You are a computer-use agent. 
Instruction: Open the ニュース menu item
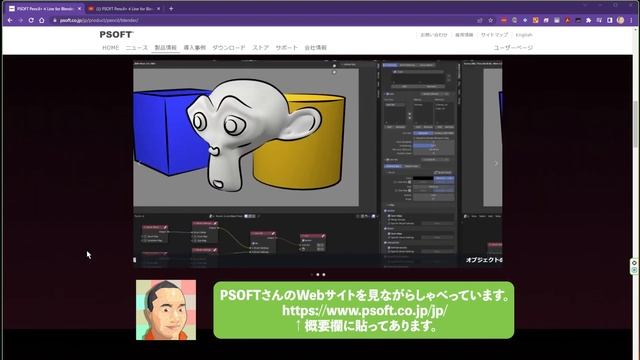(137, 48)
